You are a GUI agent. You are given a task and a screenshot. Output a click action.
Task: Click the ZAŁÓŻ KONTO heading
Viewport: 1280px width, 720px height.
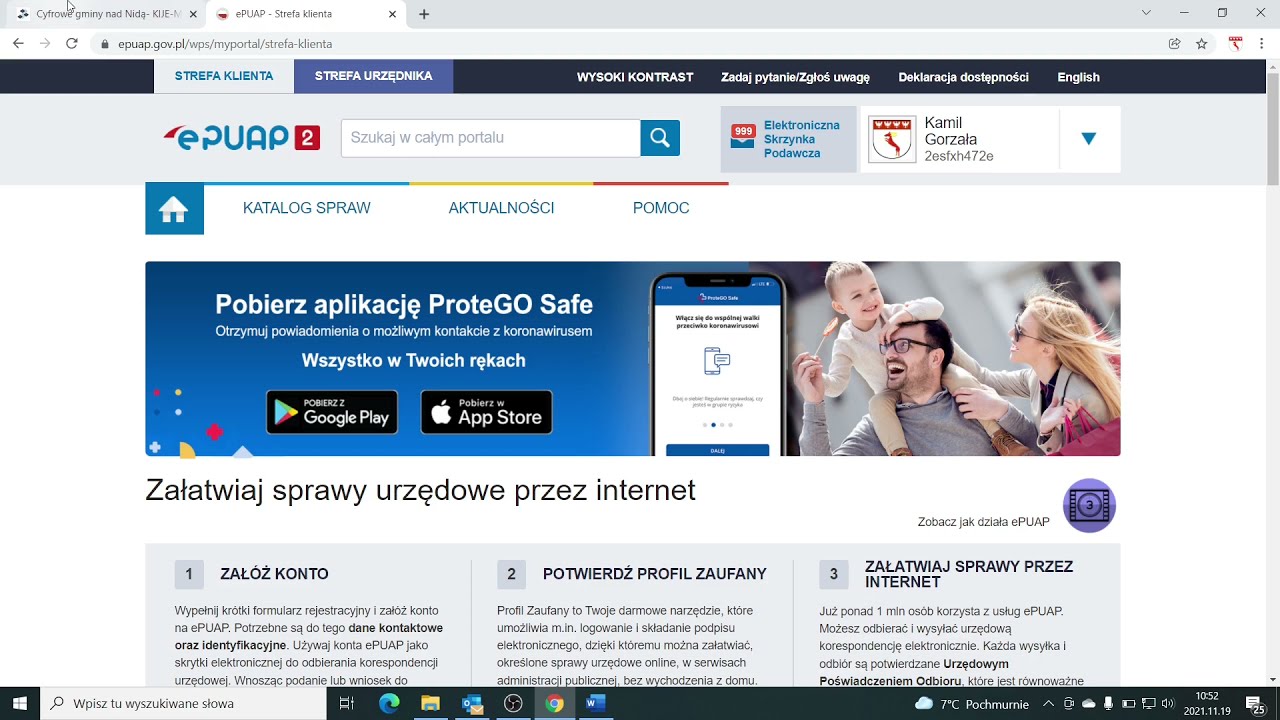274,574
